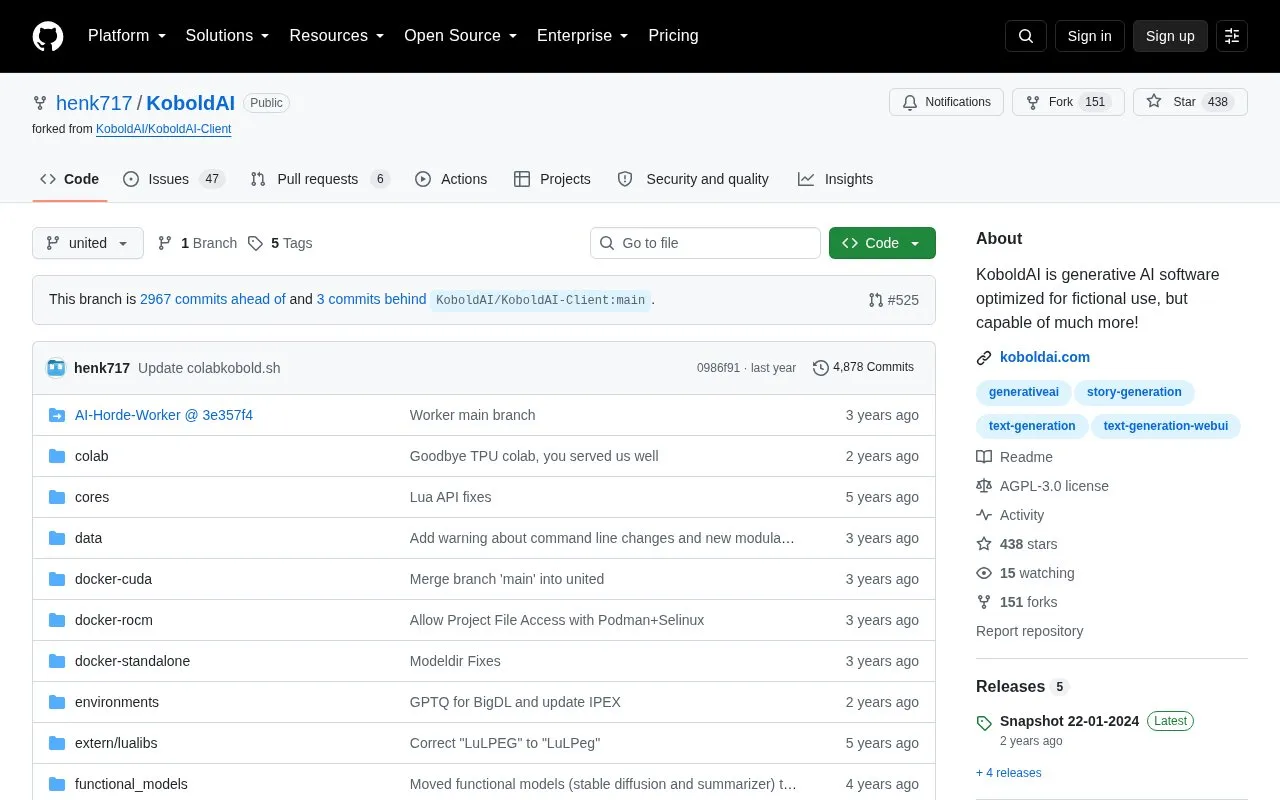Screen dimensions: 1280x800
Task: Expand the Enterprise menu
Action: (582, 36)
